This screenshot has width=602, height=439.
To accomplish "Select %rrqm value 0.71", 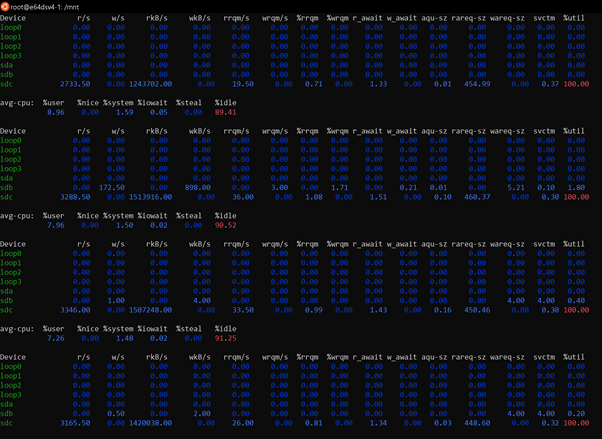I will [x=314, y=84].
